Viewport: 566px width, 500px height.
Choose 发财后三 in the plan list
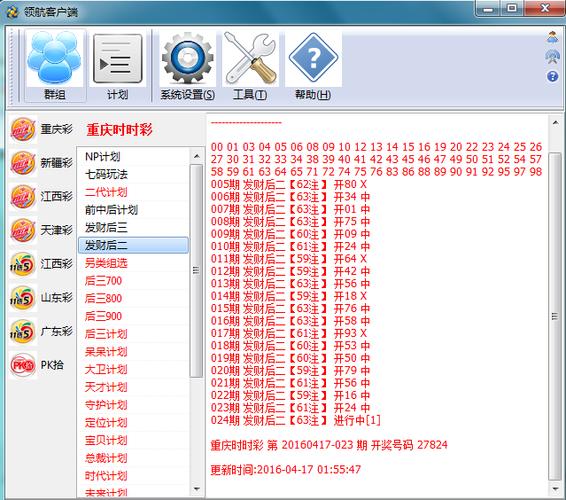coord(133,227)
